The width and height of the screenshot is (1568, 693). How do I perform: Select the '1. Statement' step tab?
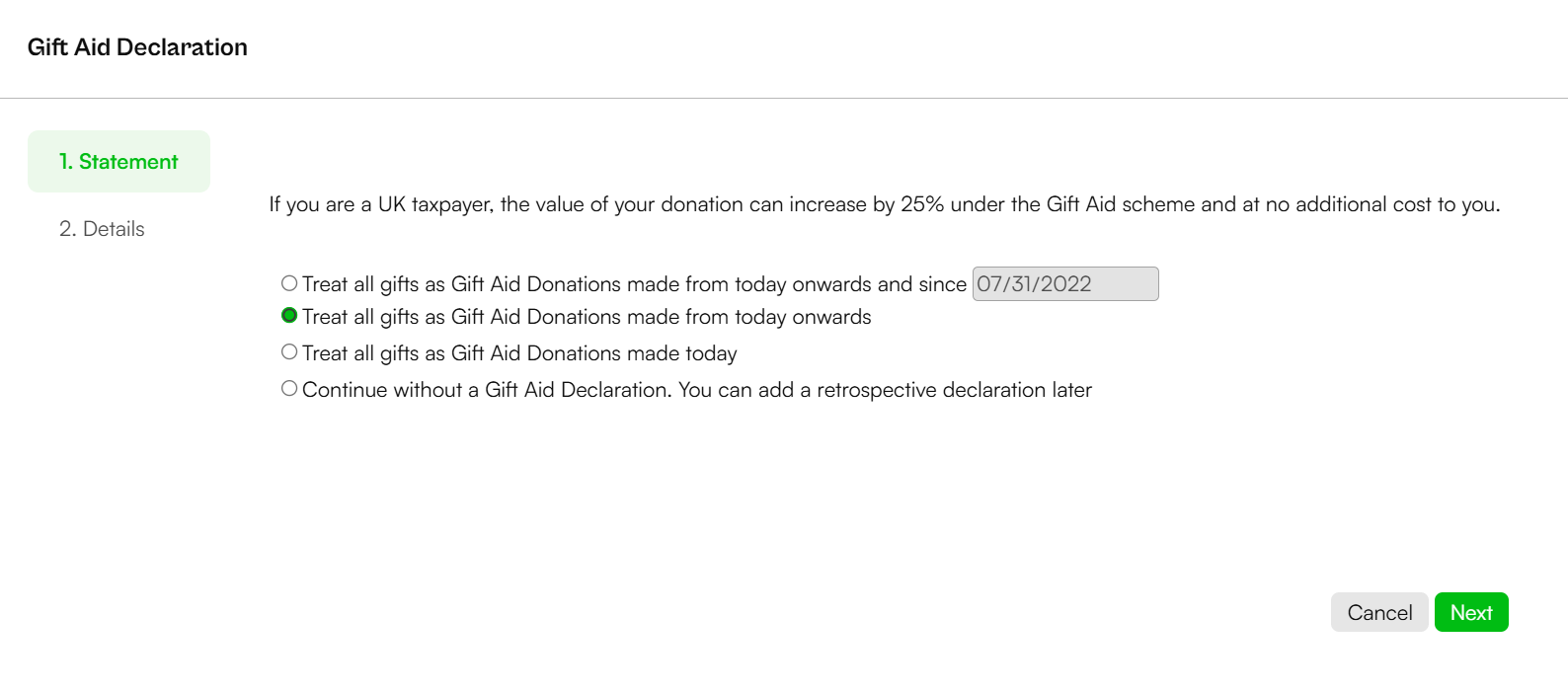point(118,162)
